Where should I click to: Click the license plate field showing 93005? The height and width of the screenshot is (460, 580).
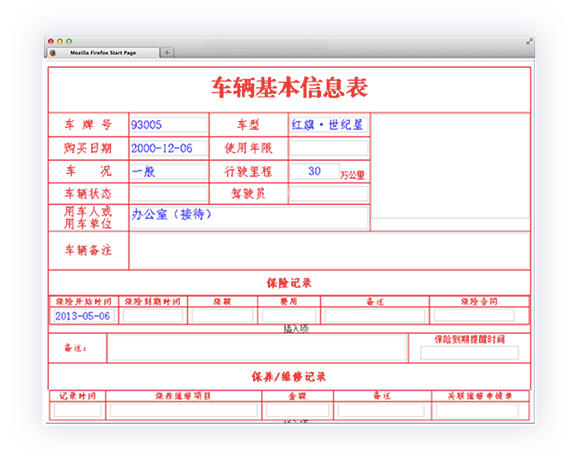pyautogui.click(x=168, y=125)
